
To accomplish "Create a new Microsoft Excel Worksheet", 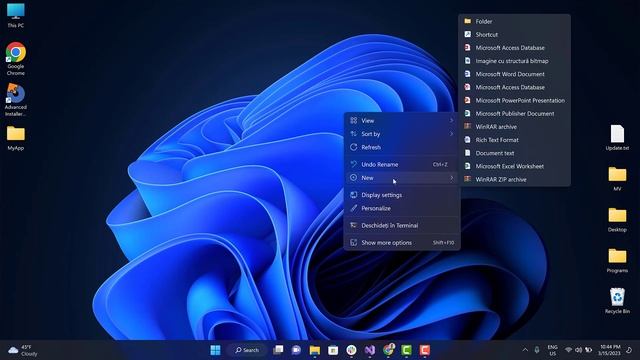I will tap(514, 166).
